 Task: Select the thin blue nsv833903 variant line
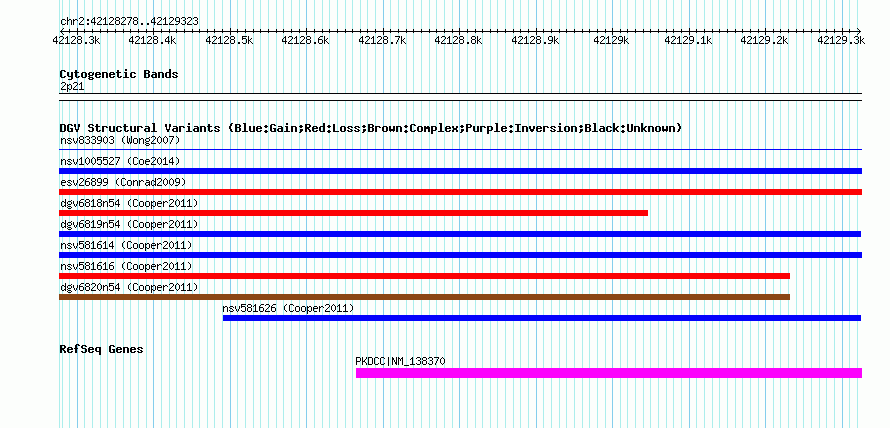coord(460,150)
